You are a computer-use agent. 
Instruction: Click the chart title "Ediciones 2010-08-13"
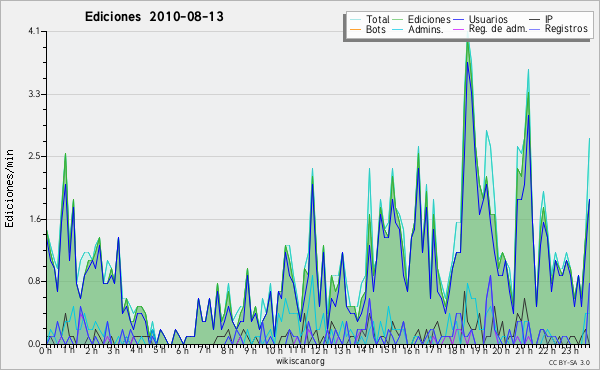(154, 17)
